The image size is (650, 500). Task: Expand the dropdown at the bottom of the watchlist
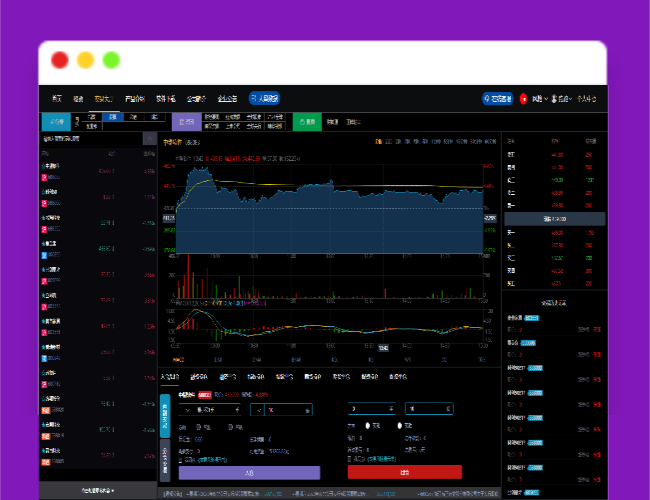tap(97, 491)
